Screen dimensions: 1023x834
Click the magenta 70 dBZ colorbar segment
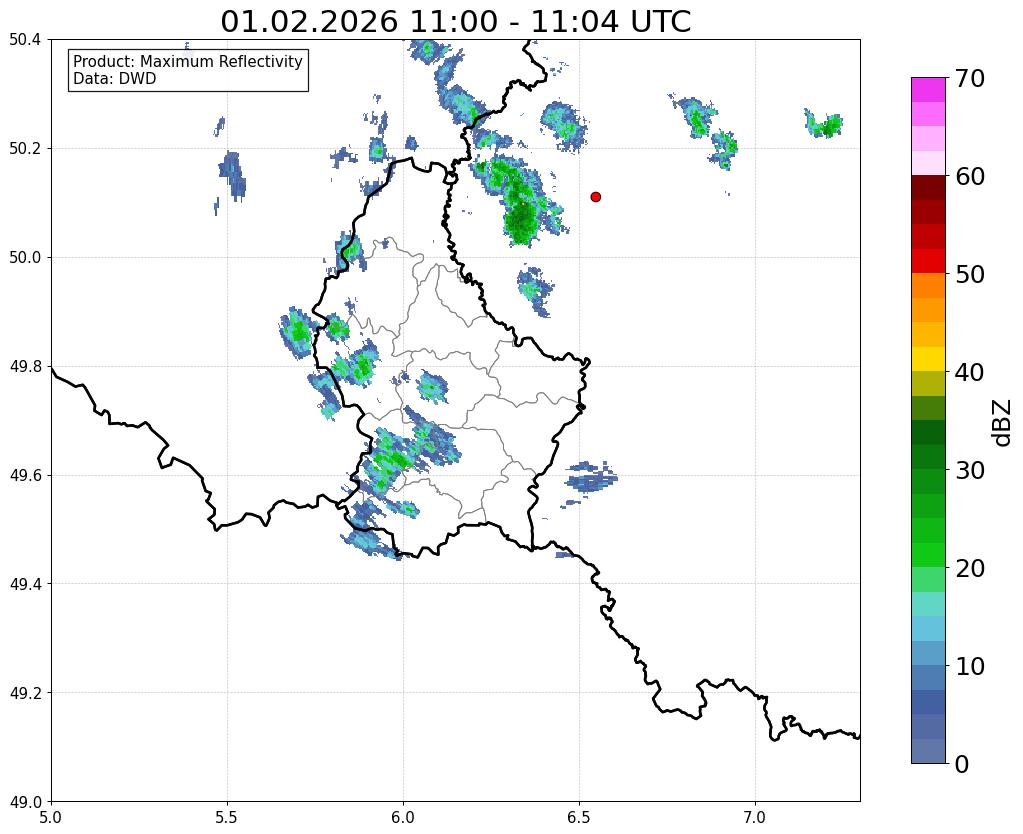point(928,89)
